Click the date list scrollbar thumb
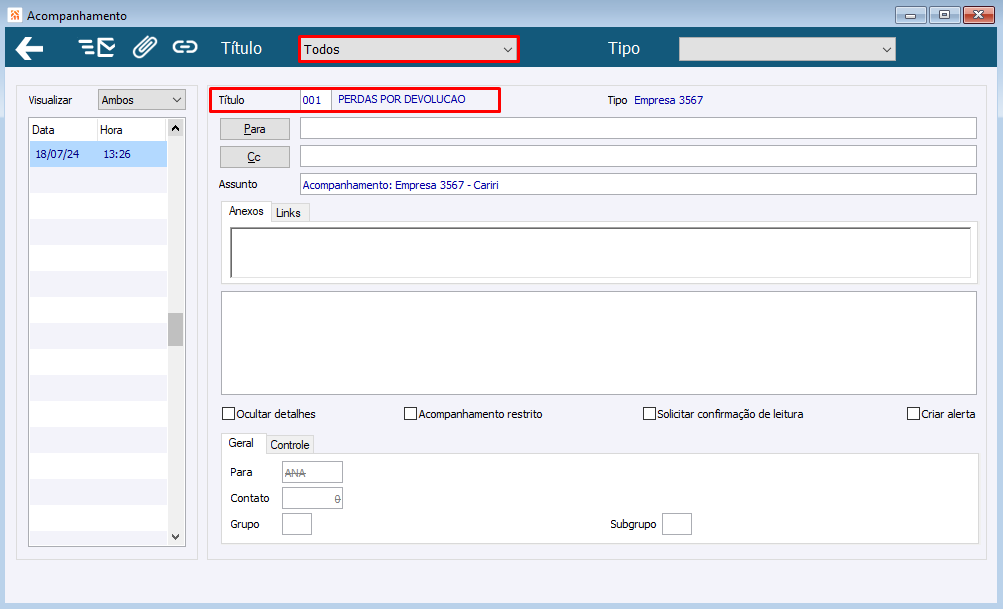The image size is (1003, 609). [x=175, y=329]
